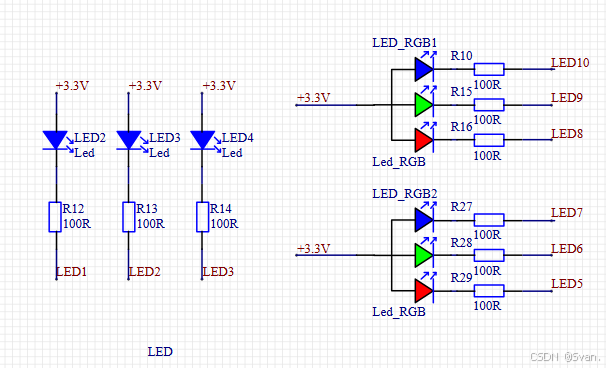Click the red diode of LED_RGB2
Viewport: 606px width, 368px height.
point(424,291)
